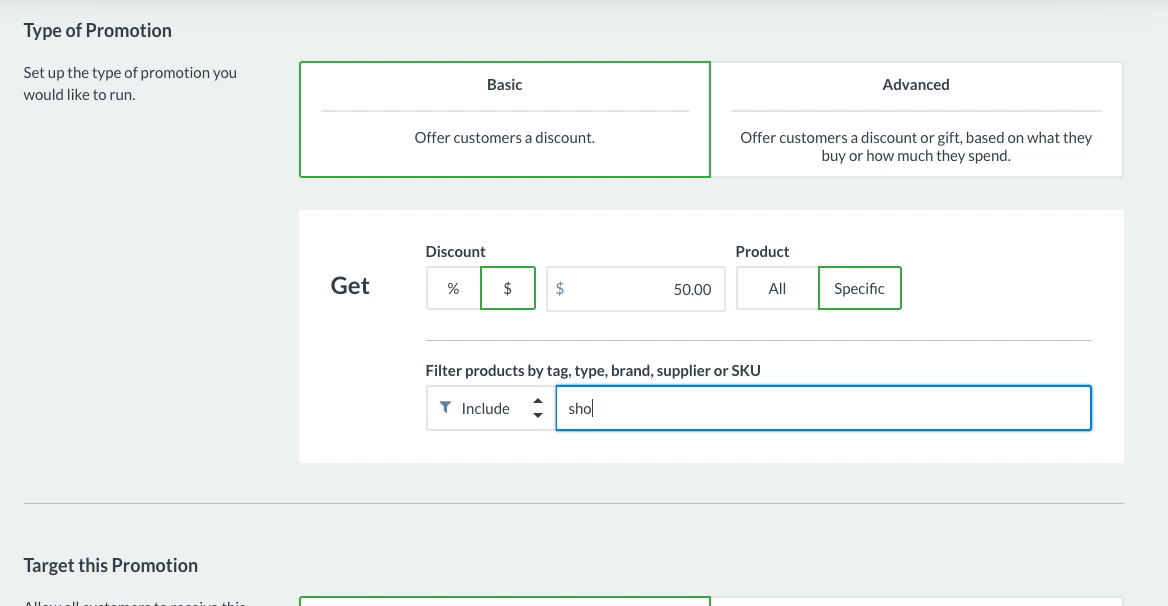Click the up-down arrows beside Include

tap(538, 408)
